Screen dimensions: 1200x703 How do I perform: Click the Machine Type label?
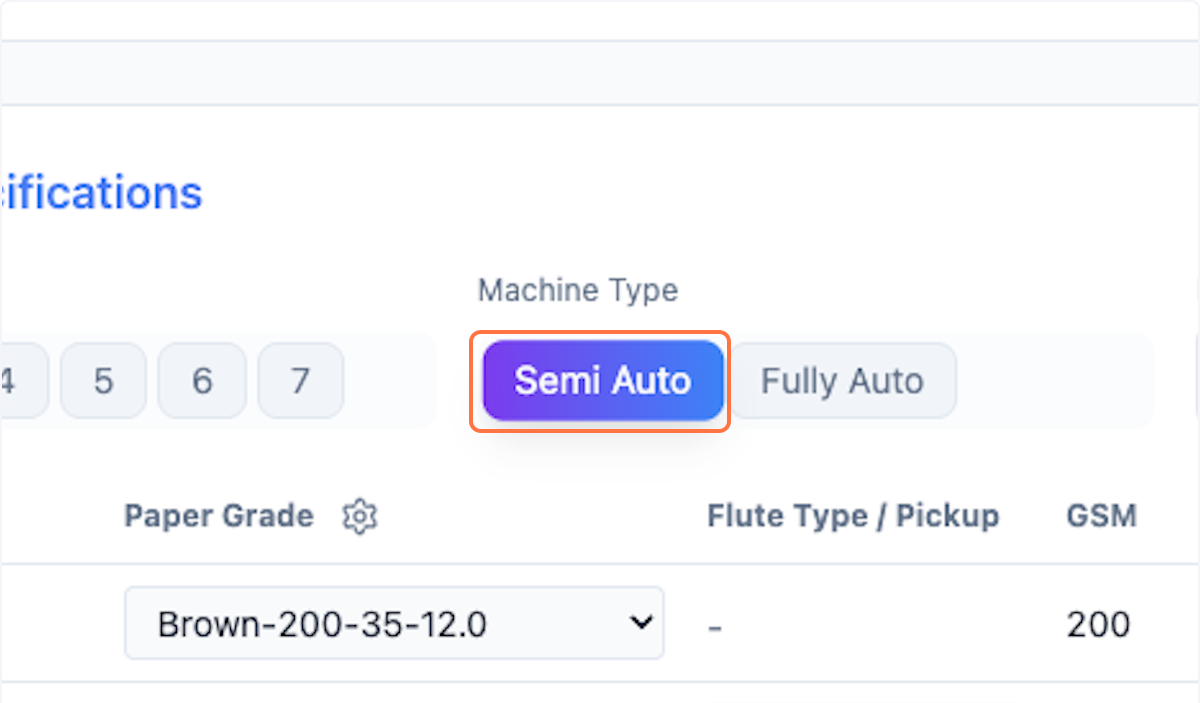tap(577, 290)
